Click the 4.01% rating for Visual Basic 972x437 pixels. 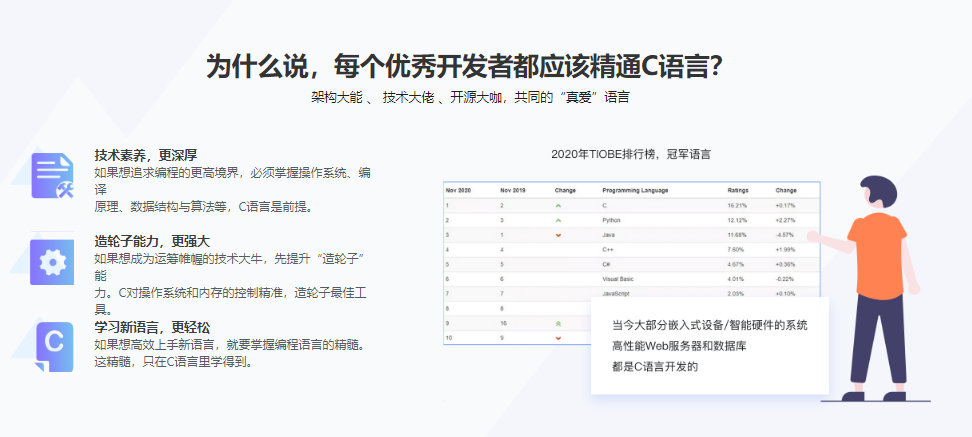click(735, 280)
